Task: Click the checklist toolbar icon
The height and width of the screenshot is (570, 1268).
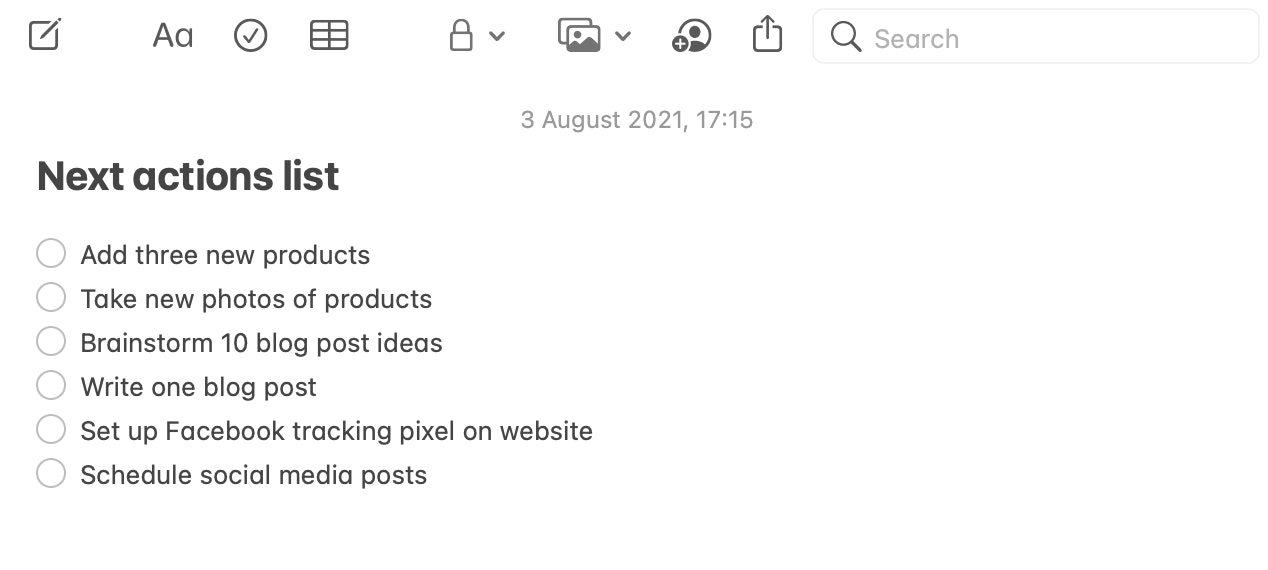Action: (250, 36)
